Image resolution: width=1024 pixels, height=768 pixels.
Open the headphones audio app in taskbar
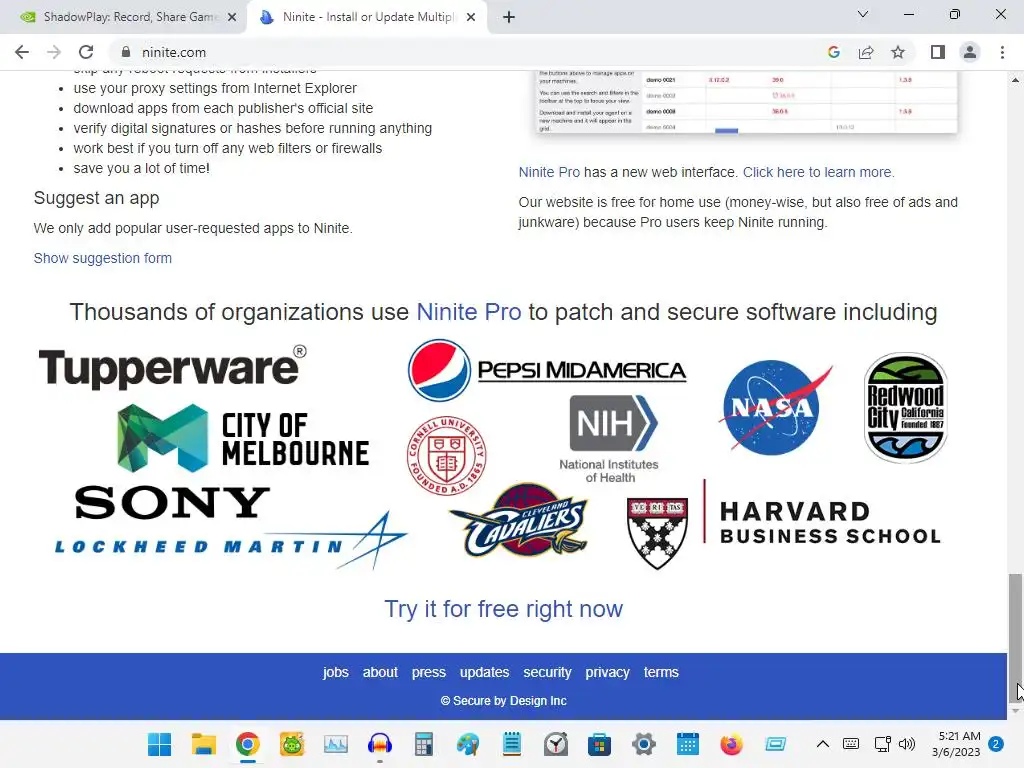coord(379,744)
